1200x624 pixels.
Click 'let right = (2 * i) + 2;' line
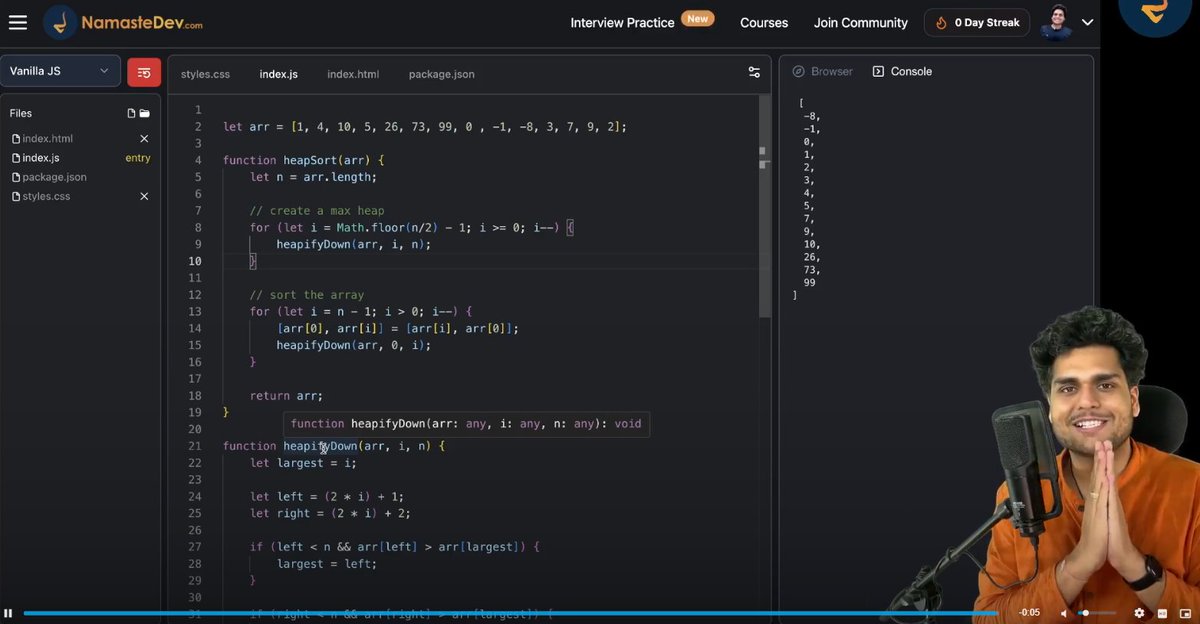(x=330, y=513)
